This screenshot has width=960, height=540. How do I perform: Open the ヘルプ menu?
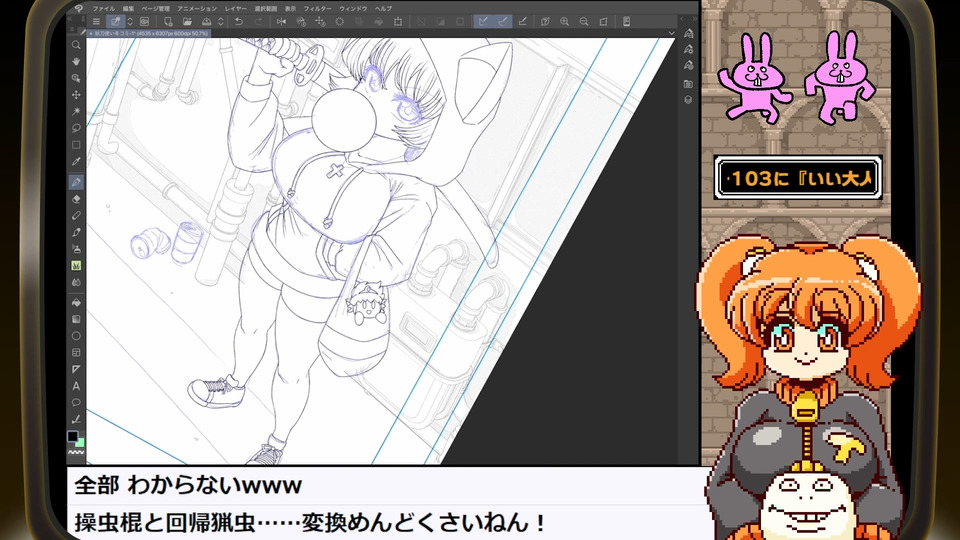point(383,9)
